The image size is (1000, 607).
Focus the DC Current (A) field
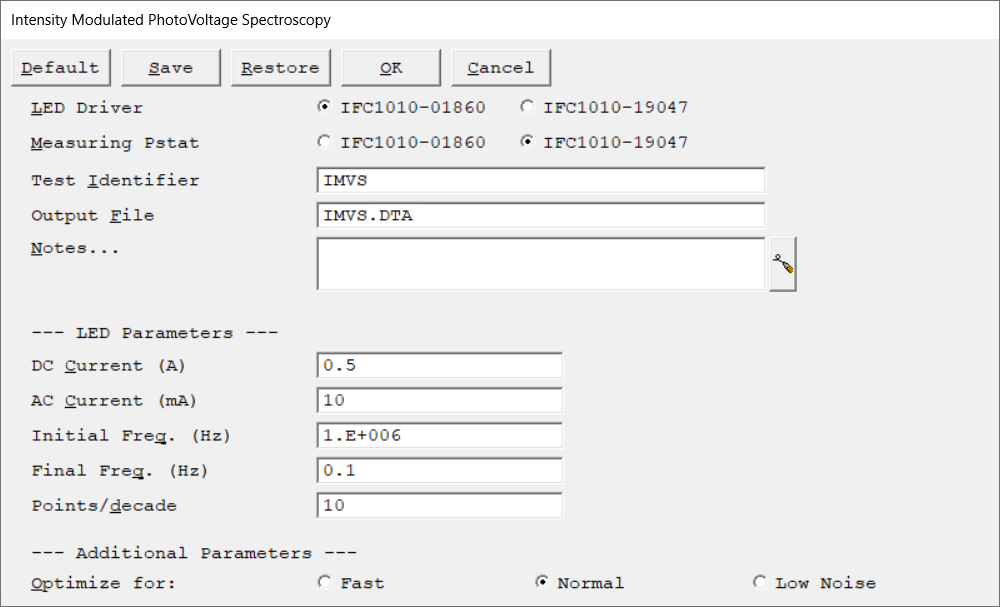coord(439,366)
